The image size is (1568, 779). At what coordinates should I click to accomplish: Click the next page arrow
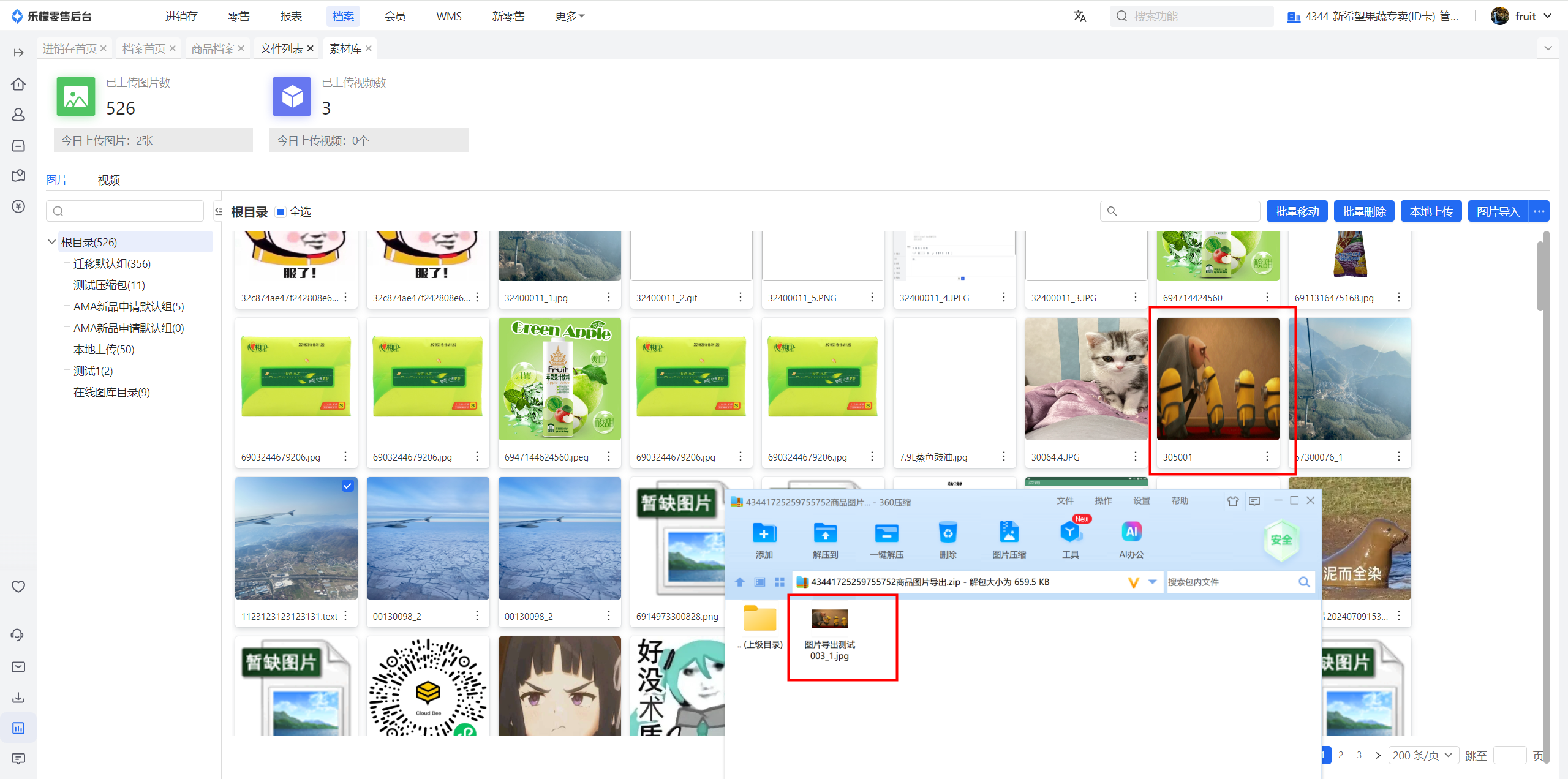pos(1378,755)
